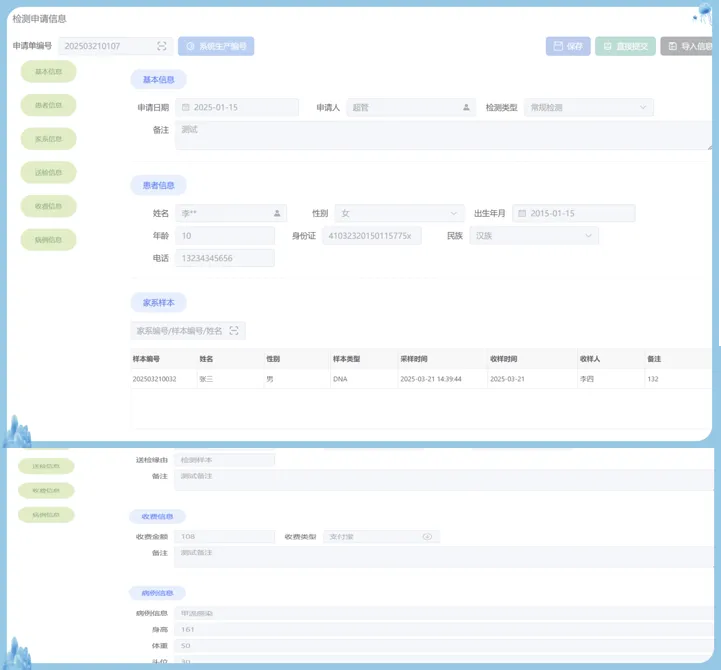Select 送检信息 in the lower panel sidebar
The image size is (722, 670).
pyautogui.click(x=46, y=466)
